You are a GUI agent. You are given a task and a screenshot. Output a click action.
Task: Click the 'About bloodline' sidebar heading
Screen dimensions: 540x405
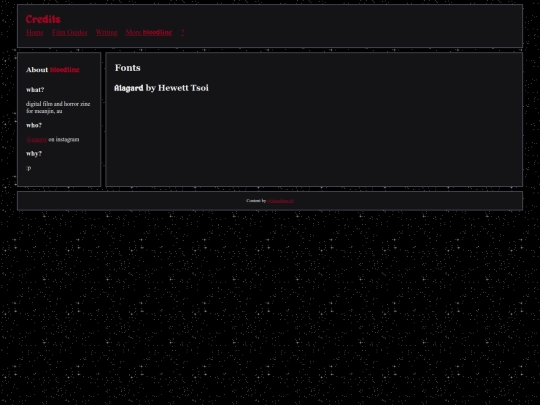tap(53, 70)
